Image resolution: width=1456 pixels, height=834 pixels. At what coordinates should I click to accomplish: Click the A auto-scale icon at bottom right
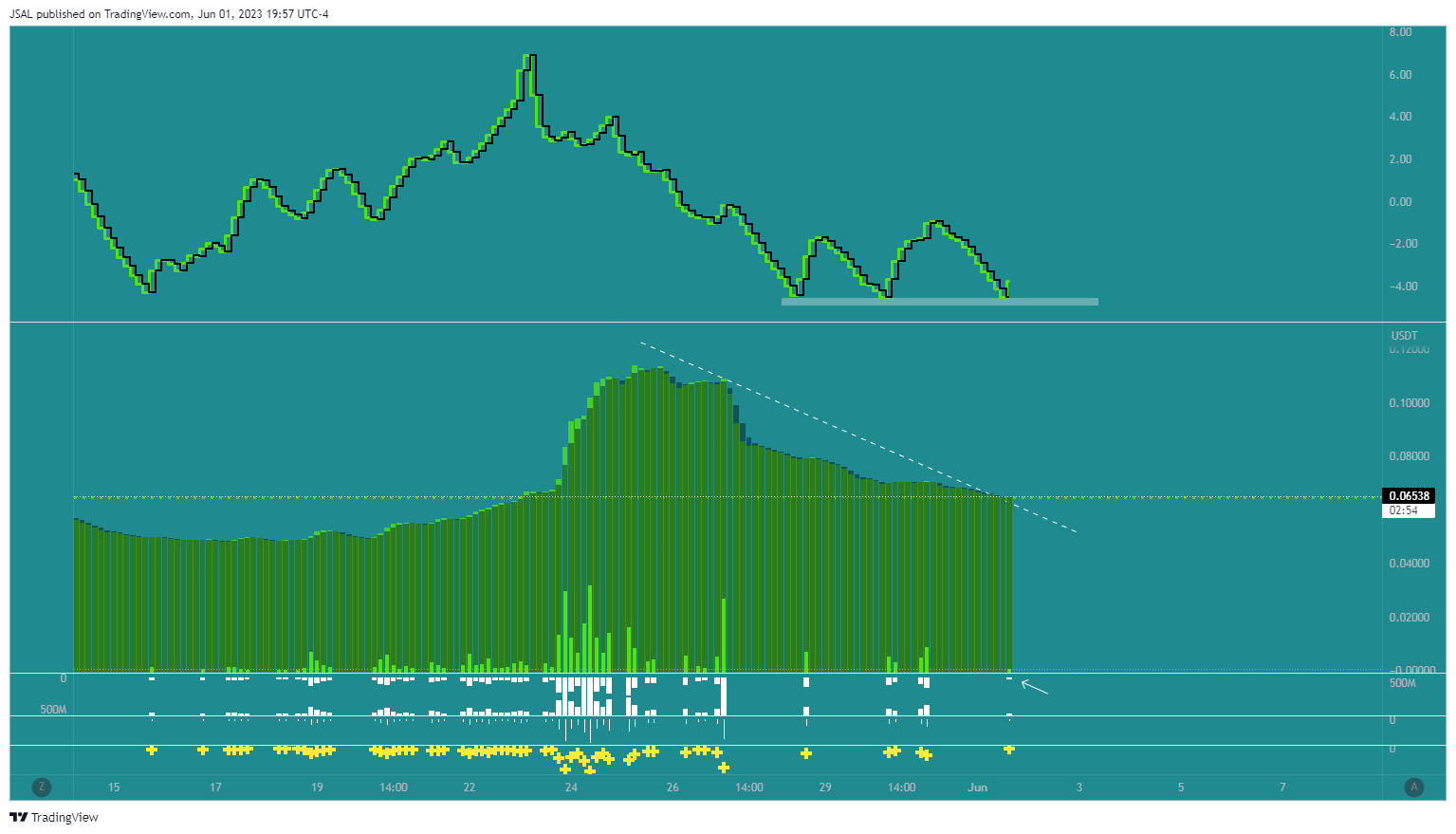pos(1414,787)
